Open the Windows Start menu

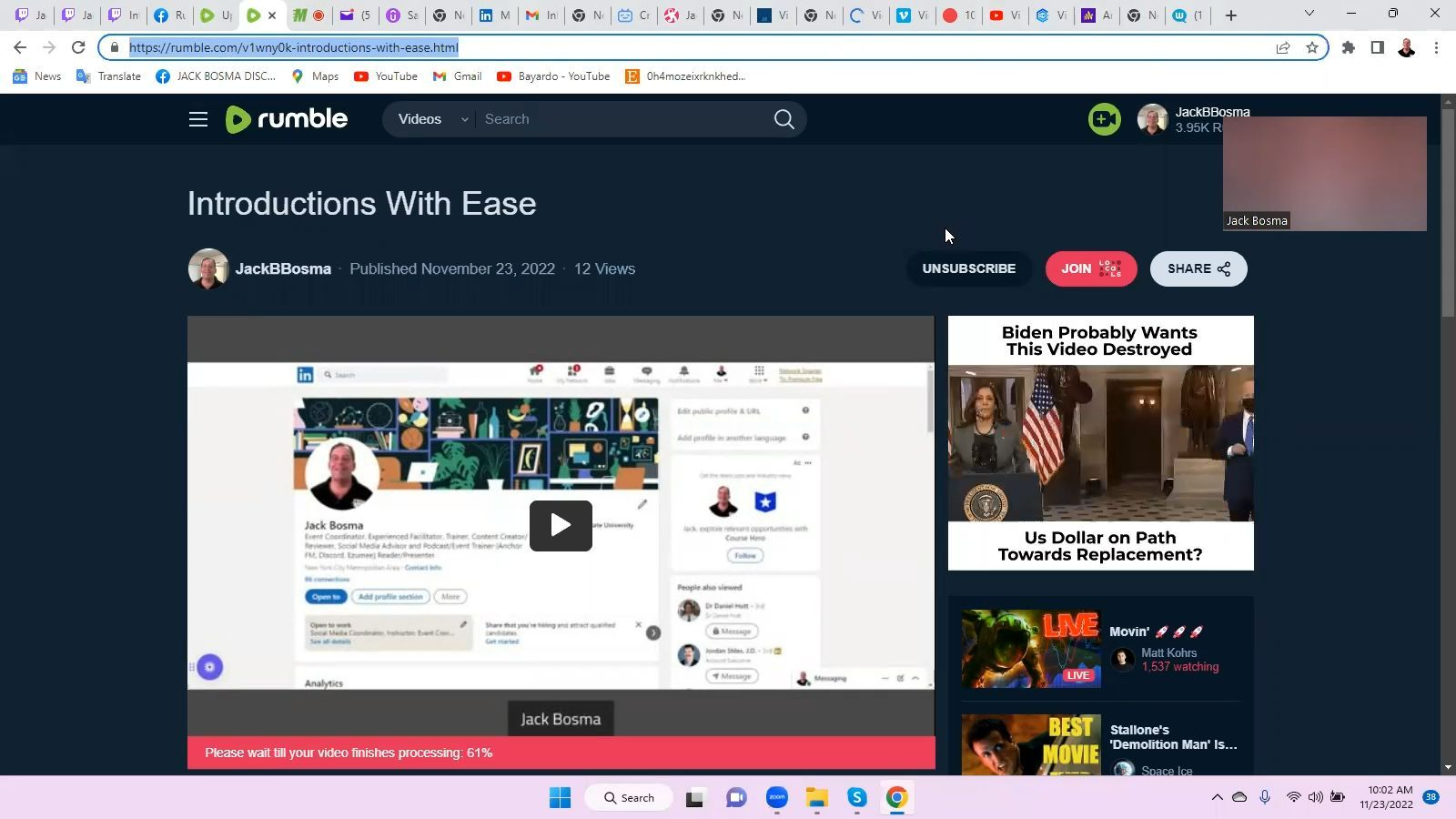coord(560,797)
